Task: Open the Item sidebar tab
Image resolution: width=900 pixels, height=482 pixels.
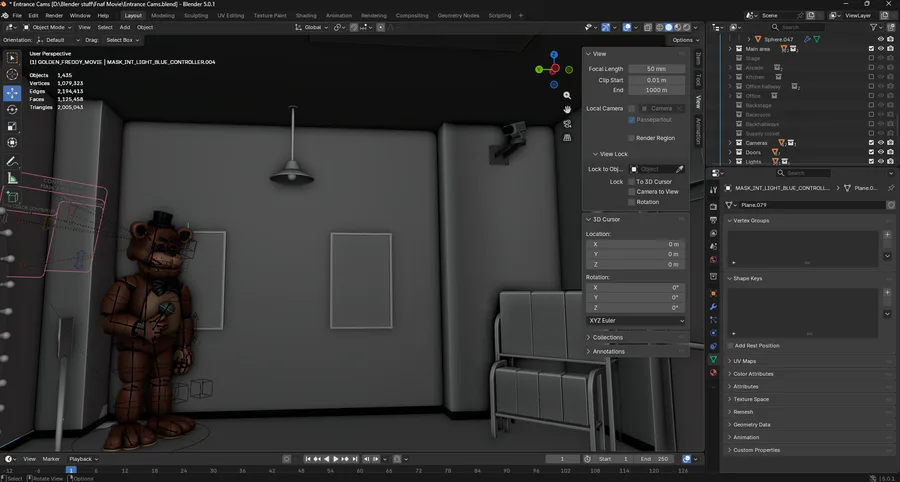Action: click(x=698, y=57)
